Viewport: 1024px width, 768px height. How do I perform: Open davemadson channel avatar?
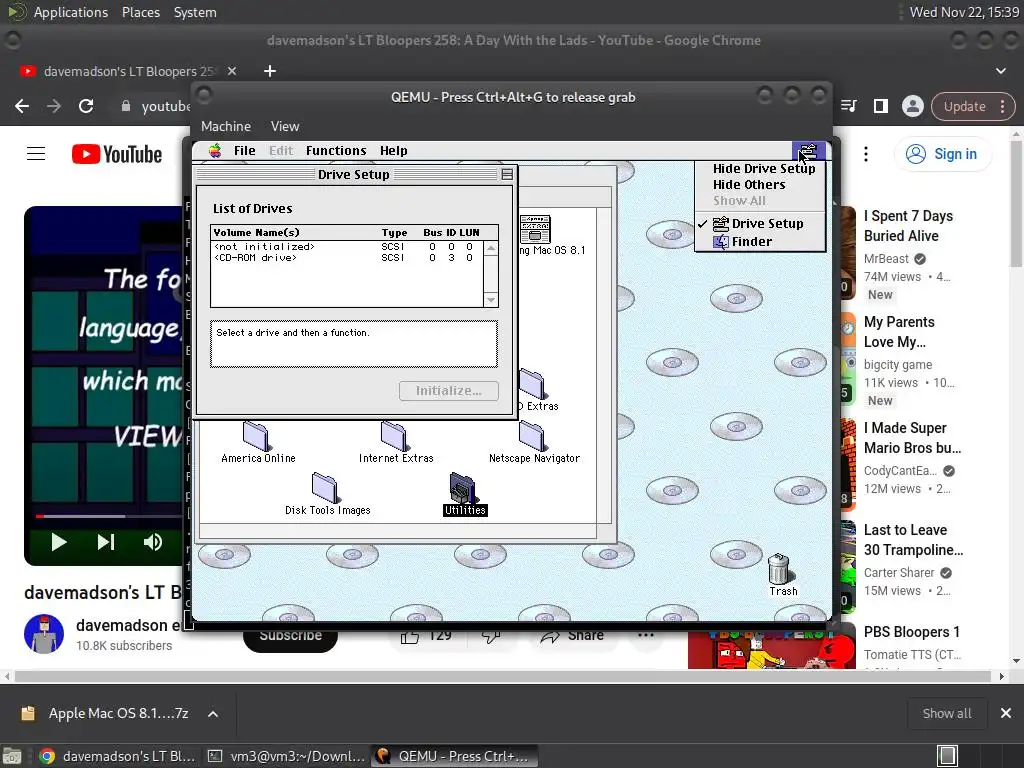click(x=44, y=633)
